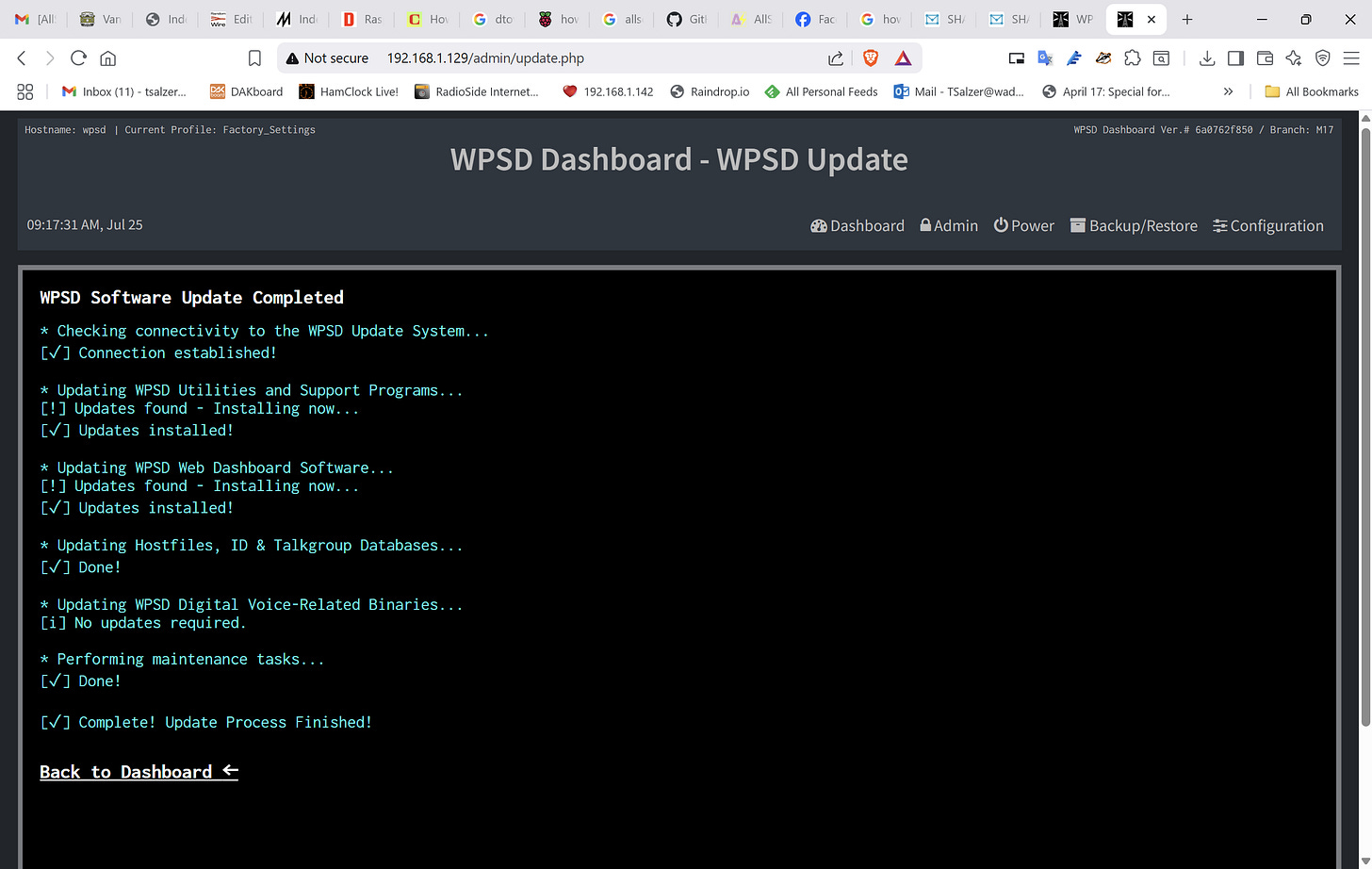Open the Configuration navigation link
This screenshot has width=1372, height=869.
[1268, 226]
